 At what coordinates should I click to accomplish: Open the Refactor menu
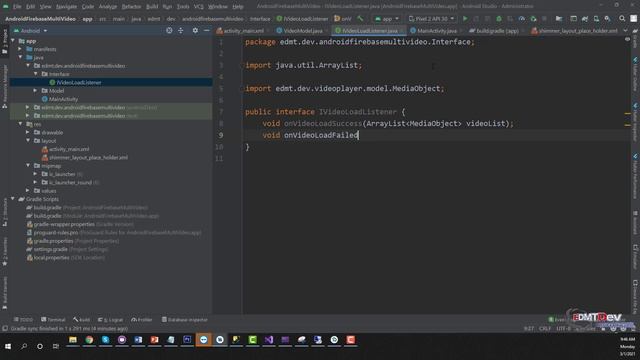click(131, 7)
